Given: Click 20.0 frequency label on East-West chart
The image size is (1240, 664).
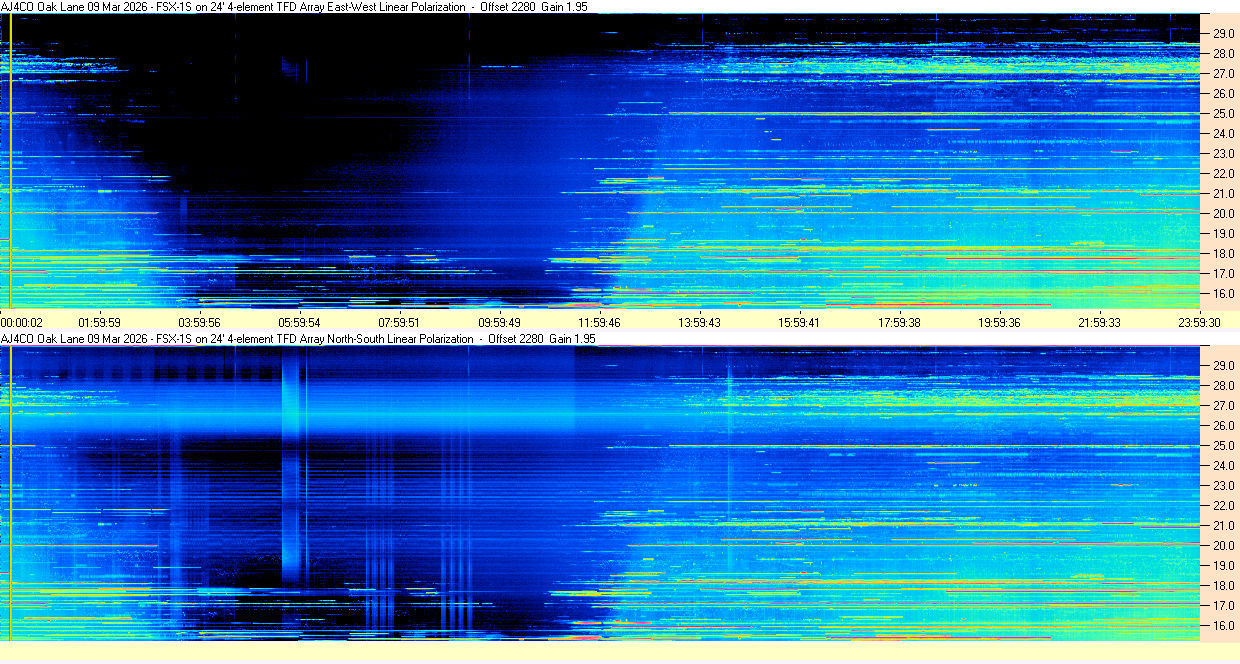Looking at the screenshot, I should click(x=1223, y=214).
